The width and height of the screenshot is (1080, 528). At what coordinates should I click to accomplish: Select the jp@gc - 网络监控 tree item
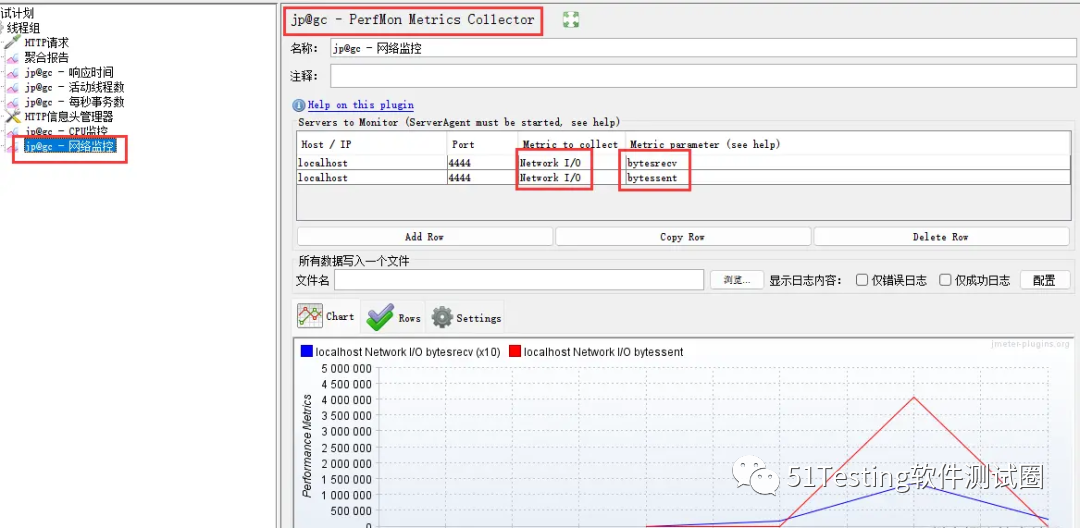pos(70,146)
